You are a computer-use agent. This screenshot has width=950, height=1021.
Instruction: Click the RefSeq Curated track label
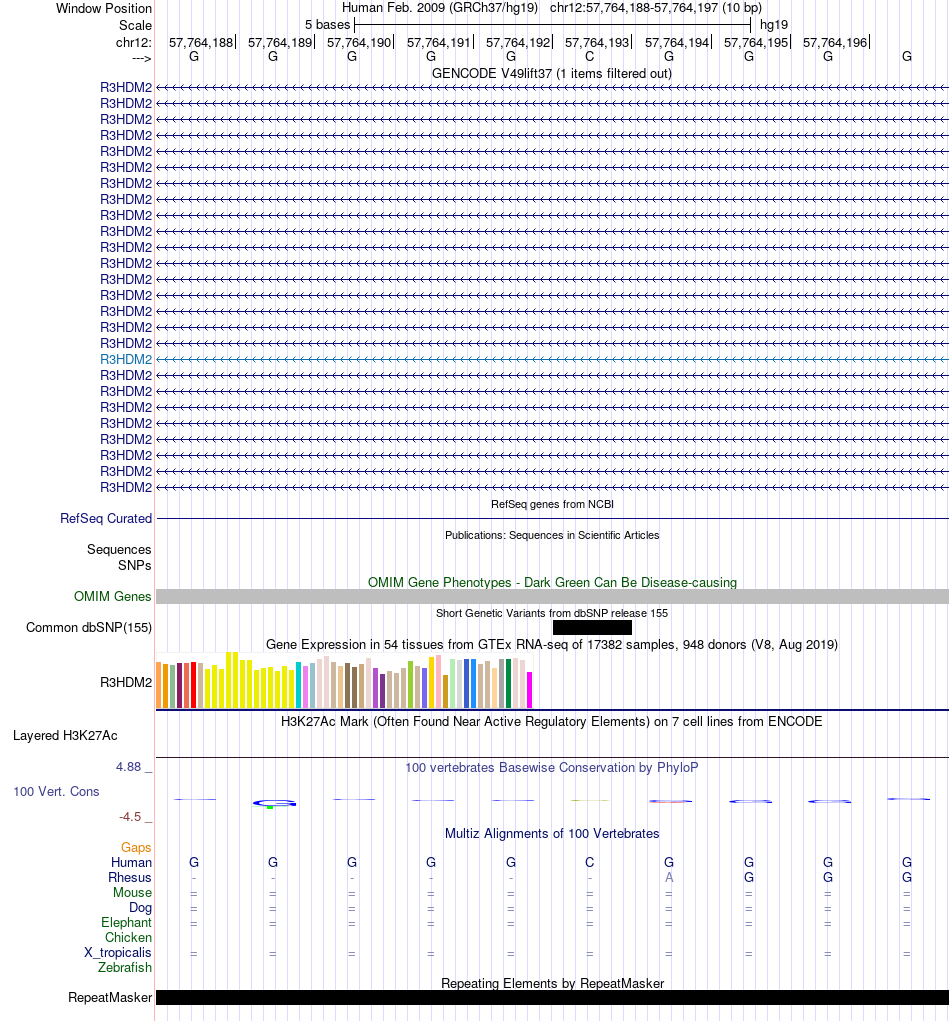[105, 518]
